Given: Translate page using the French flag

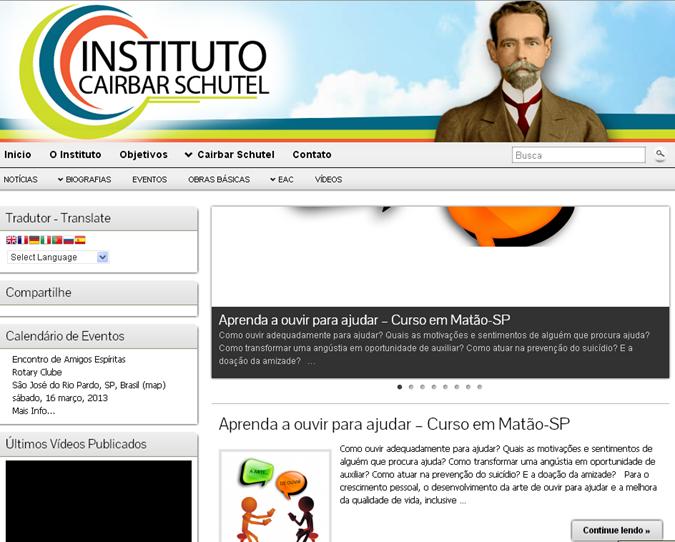Looking at the screenshot, I should [x=23, y=240].
